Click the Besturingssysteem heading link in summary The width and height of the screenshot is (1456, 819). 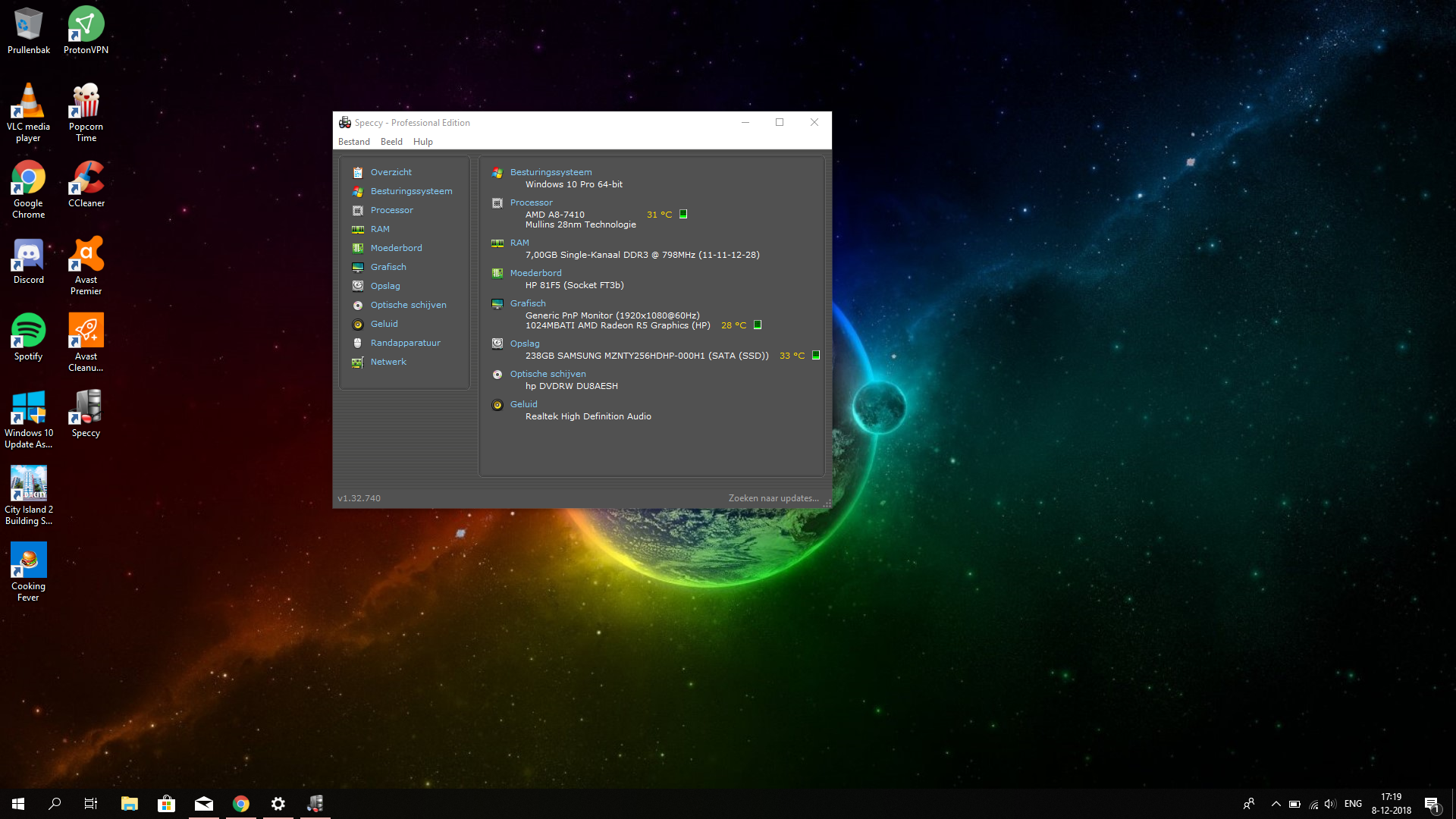click(x=551, y=172)
